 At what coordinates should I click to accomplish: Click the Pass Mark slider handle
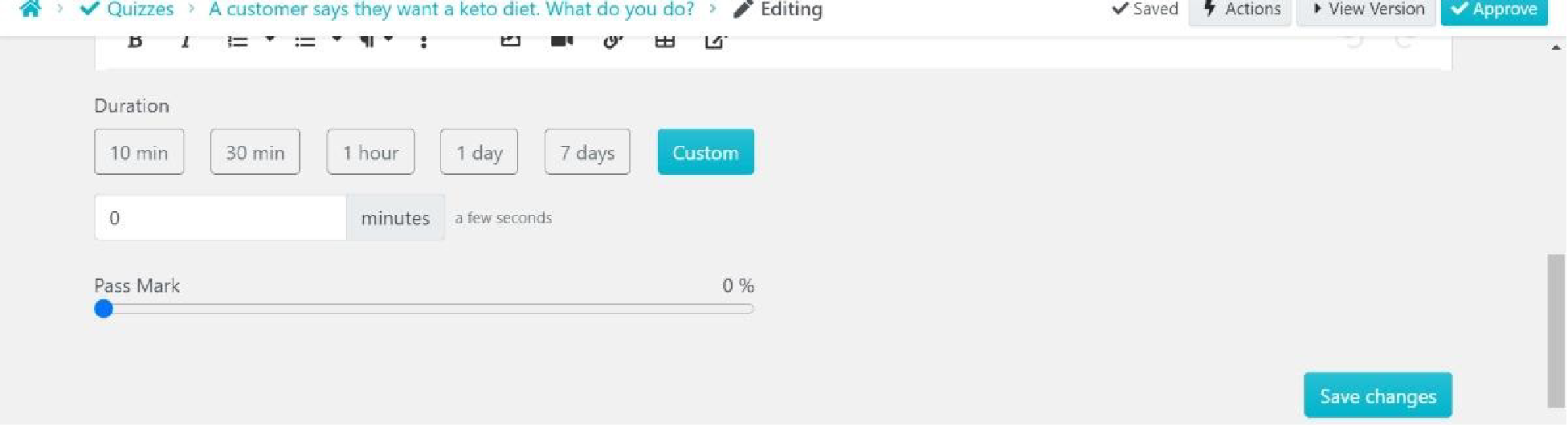[104, 309]
